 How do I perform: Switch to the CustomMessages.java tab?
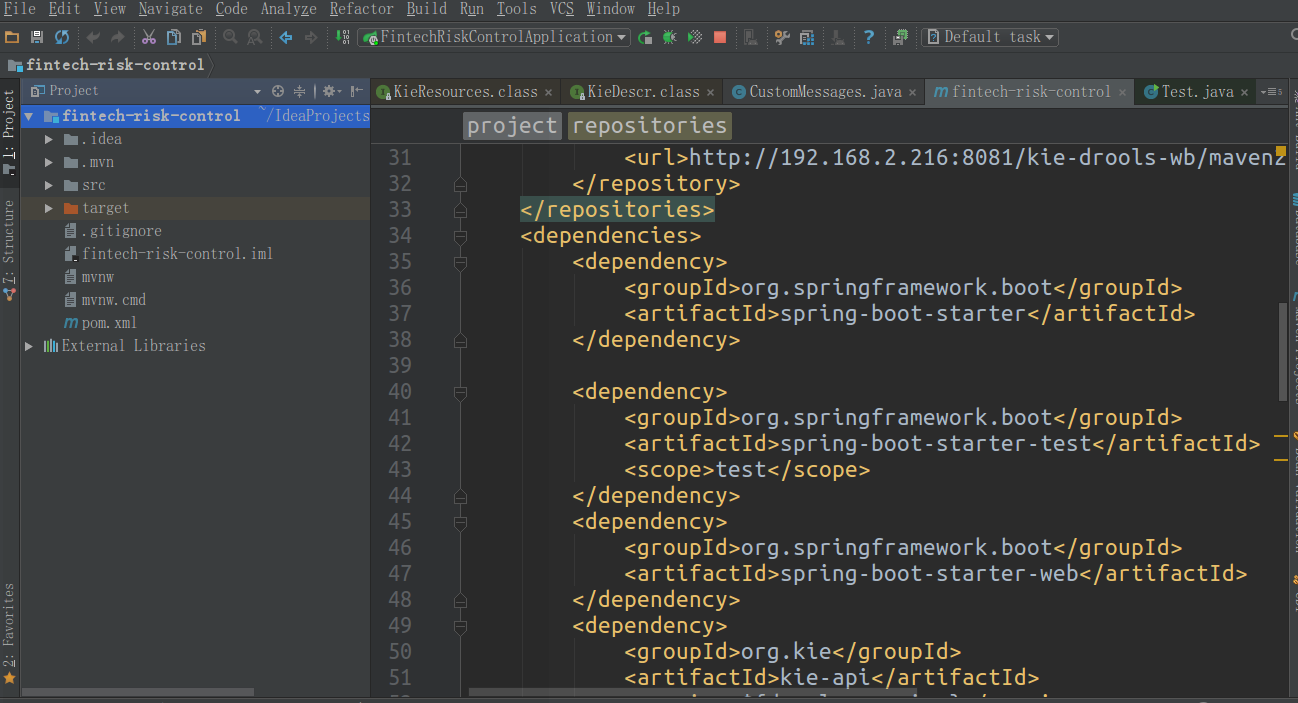click(x=824, y=91)
